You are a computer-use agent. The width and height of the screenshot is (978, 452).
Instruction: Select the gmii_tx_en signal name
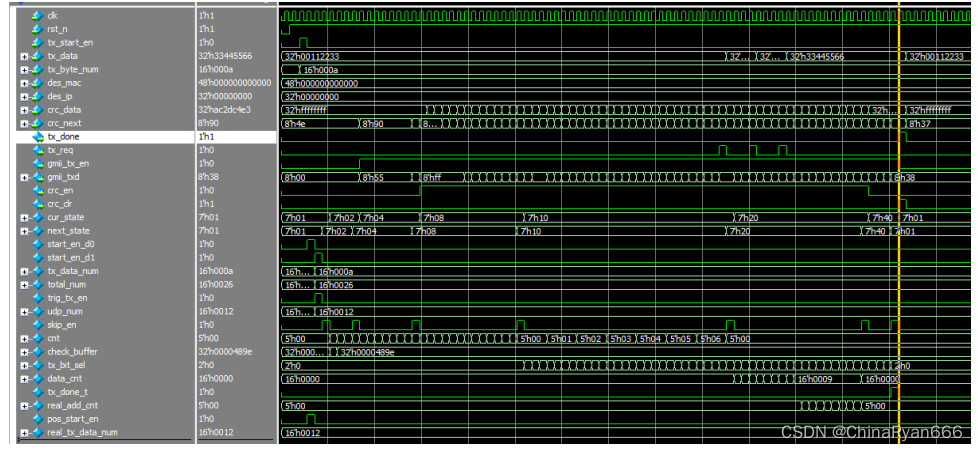pyautogui.click(x=67, y=163)
